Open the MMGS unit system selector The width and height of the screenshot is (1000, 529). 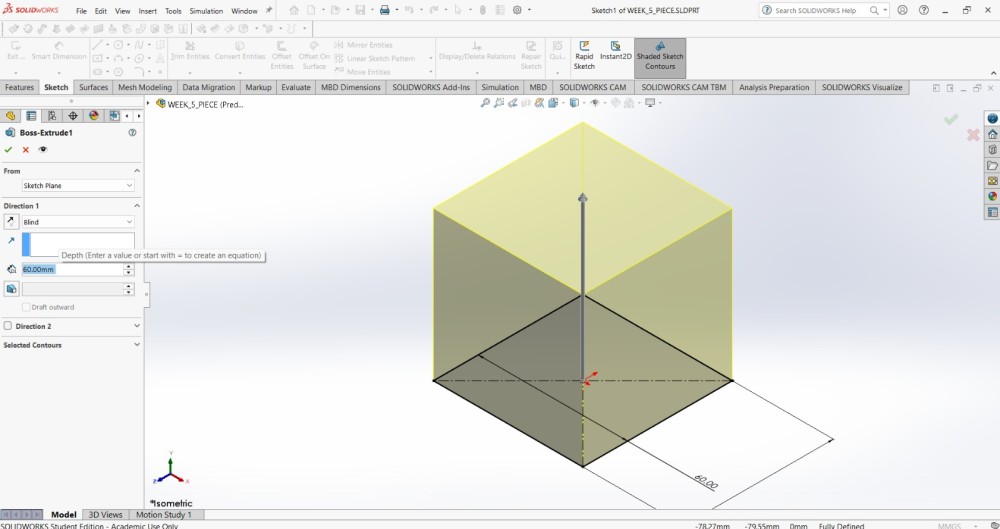click(x=949, y=526)
